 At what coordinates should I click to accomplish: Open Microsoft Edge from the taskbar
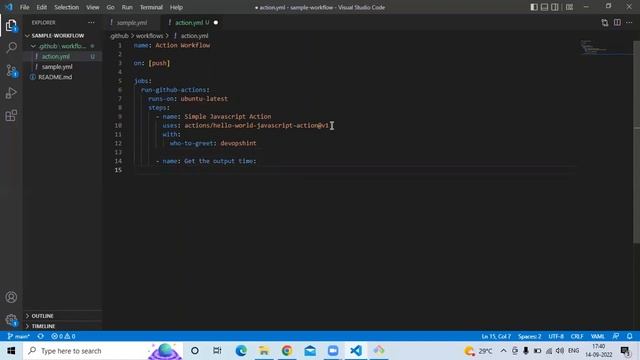coord(241,351)
